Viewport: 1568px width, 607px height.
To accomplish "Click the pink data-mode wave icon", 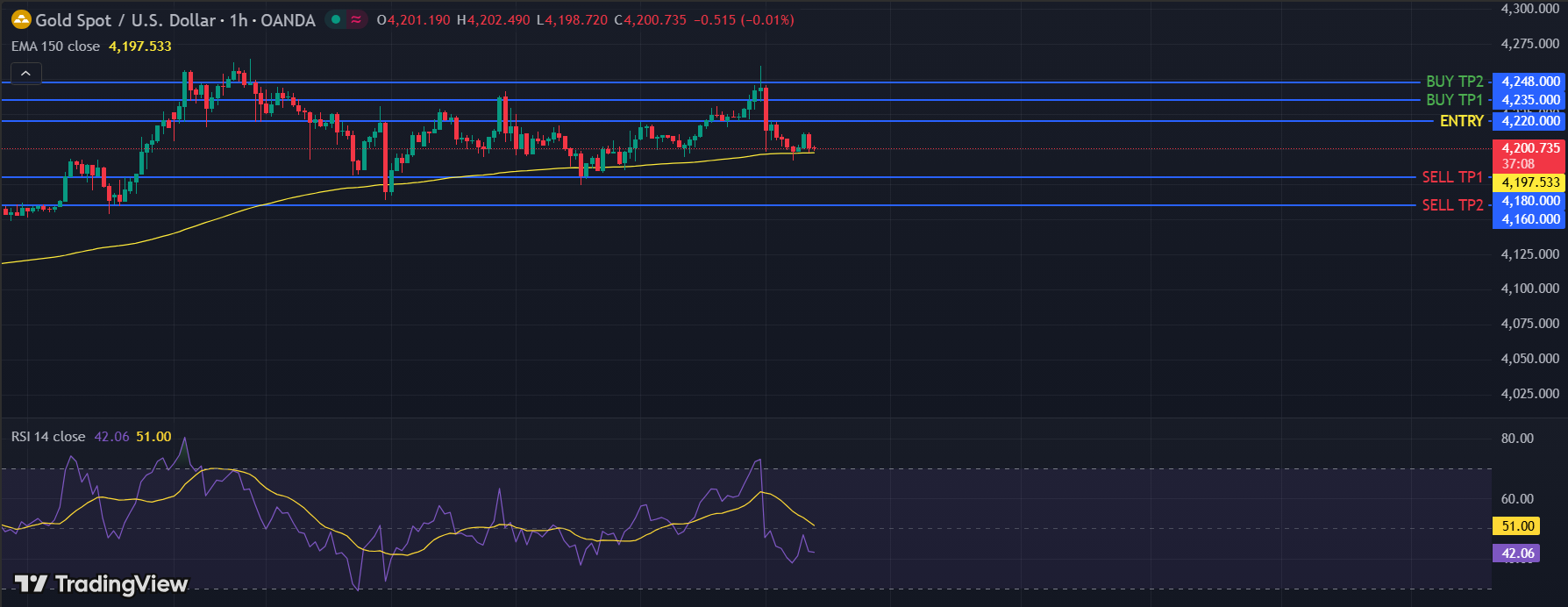I will click(356, 19).
